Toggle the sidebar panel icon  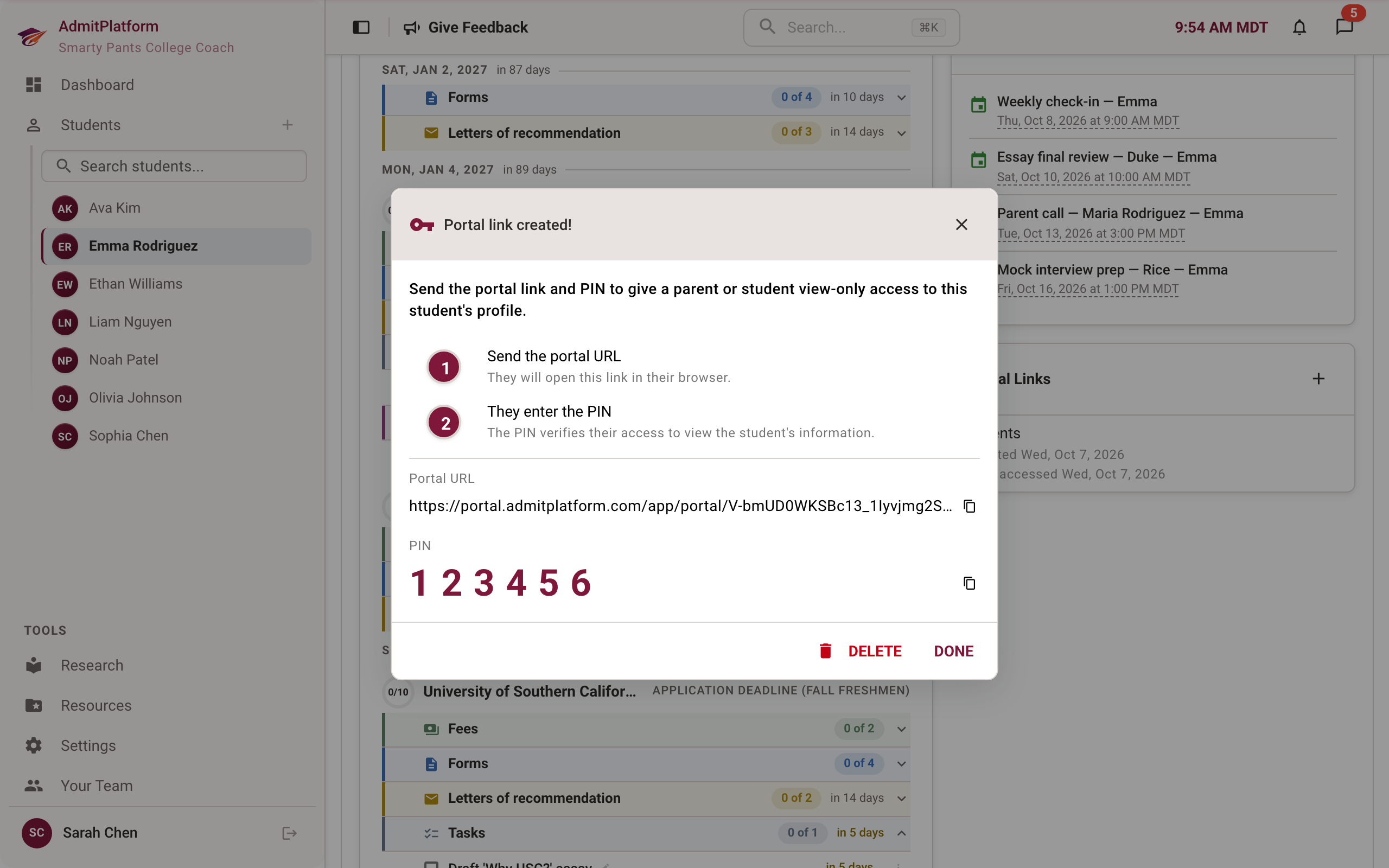pos(361,28)
